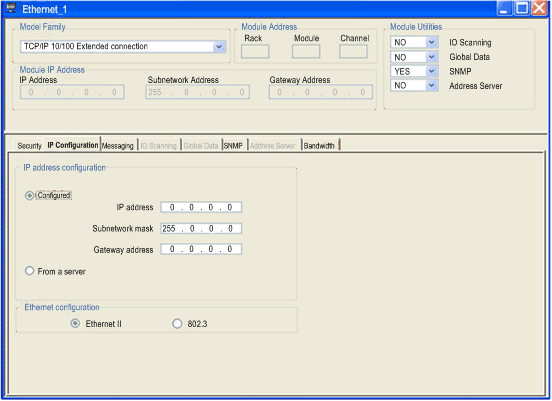Click the Subnetwork mask input field
The width and height of the screenshot is (552, 401).
coord(201,229)
